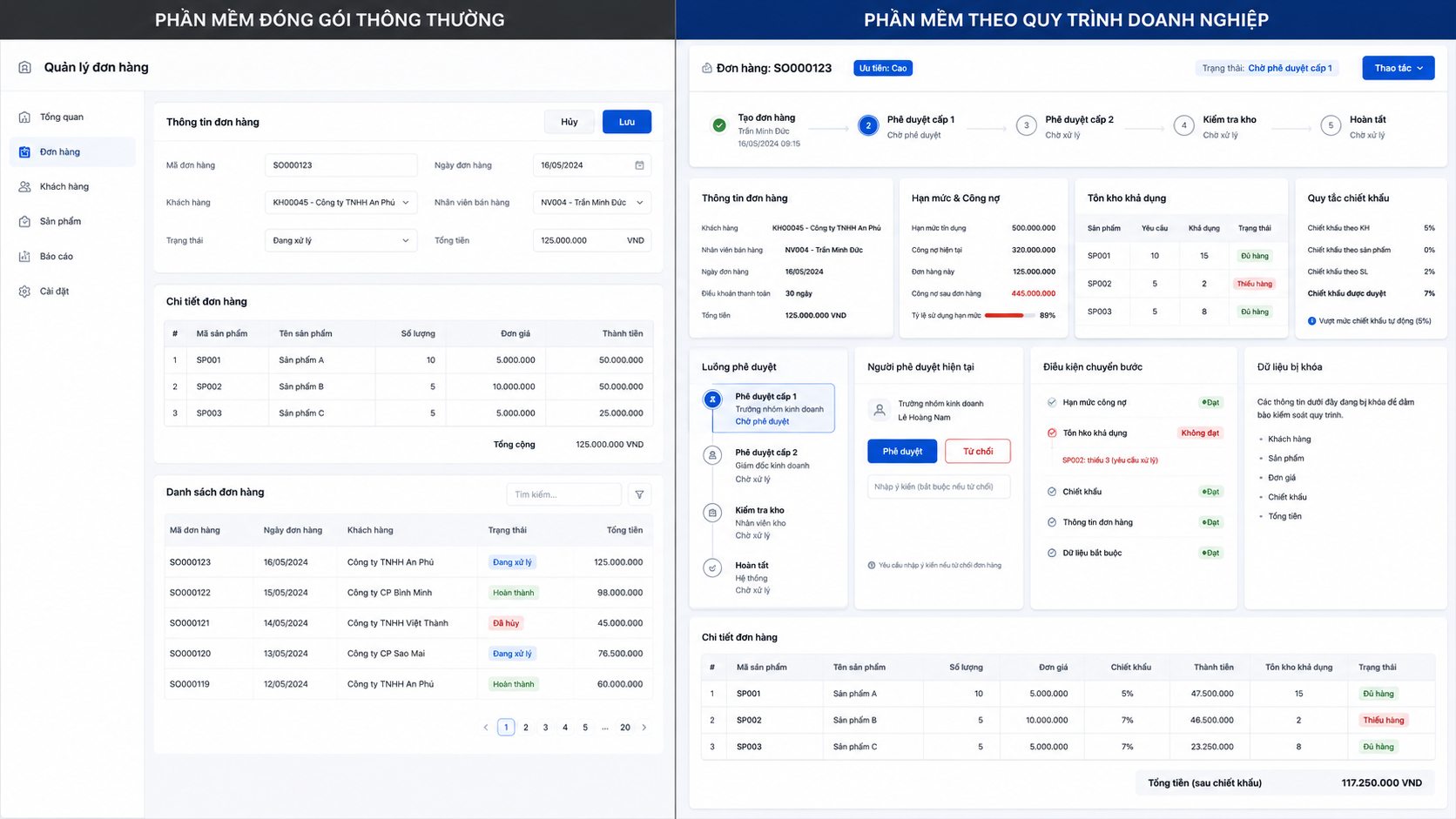Viewport: 1456px width, 819px height.
Task: Click the Sản phẩm sidebar icon
Action: click(24, 221)
